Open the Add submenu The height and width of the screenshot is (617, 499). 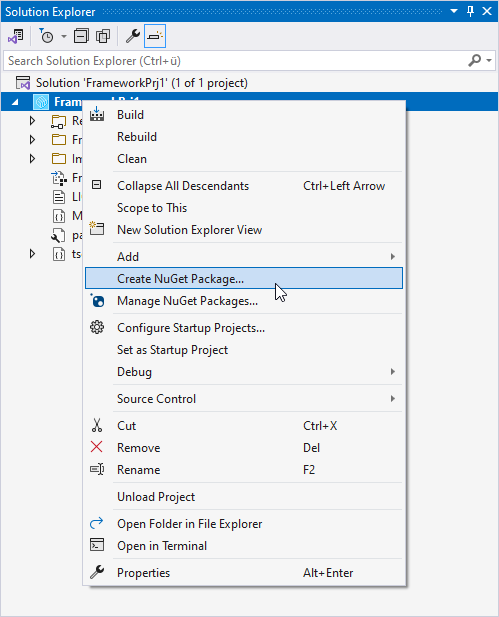[x=244, y=257]
